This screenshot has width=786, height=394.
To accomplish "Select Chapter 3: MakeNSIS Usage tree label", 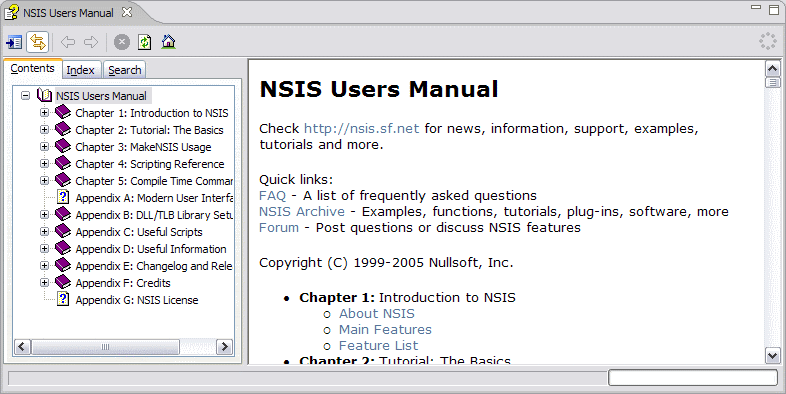I will (143, 147).
